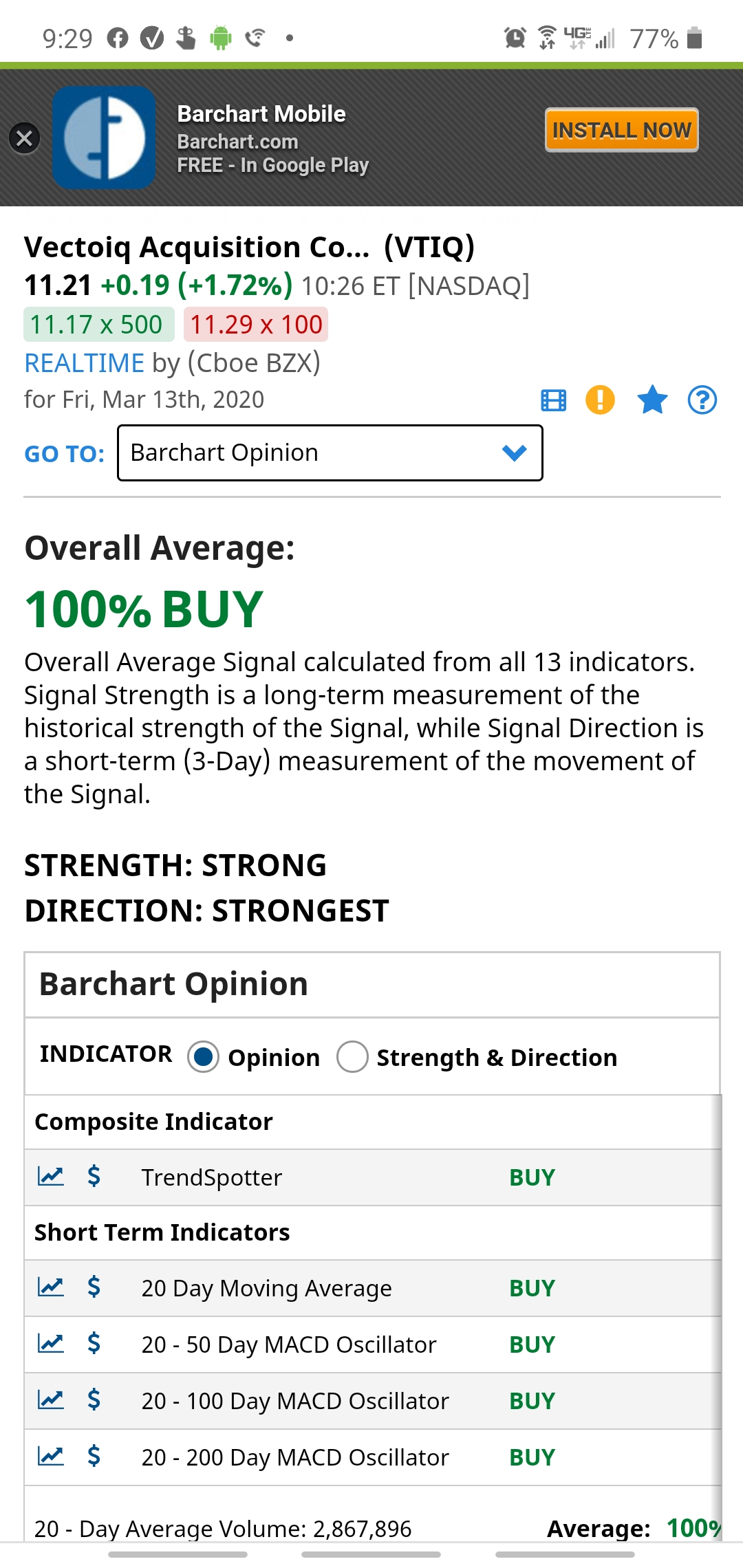Open the question mark help icon
Viewport: 743px width, 1568px height.
pos(702,400)
